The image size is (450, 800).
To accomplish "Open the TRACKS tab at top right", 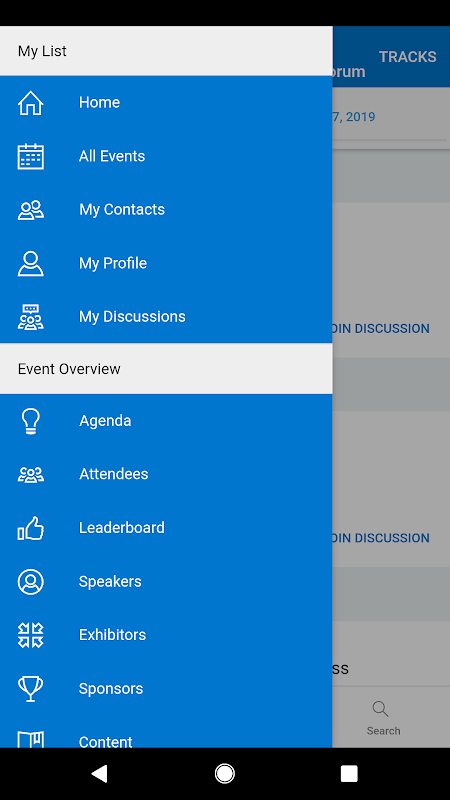I will [x=407, y=57].
